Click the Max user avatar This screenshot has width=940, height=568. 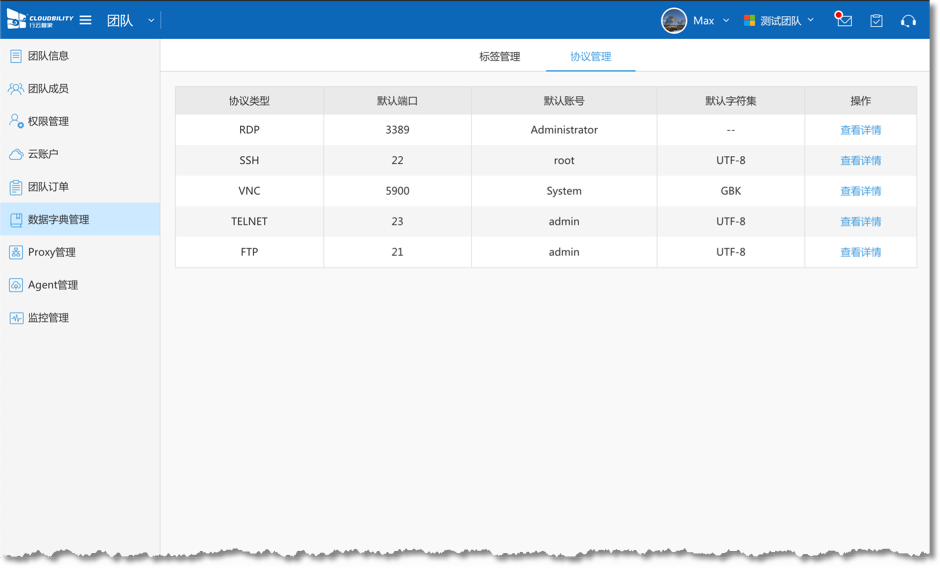[674, 20]
